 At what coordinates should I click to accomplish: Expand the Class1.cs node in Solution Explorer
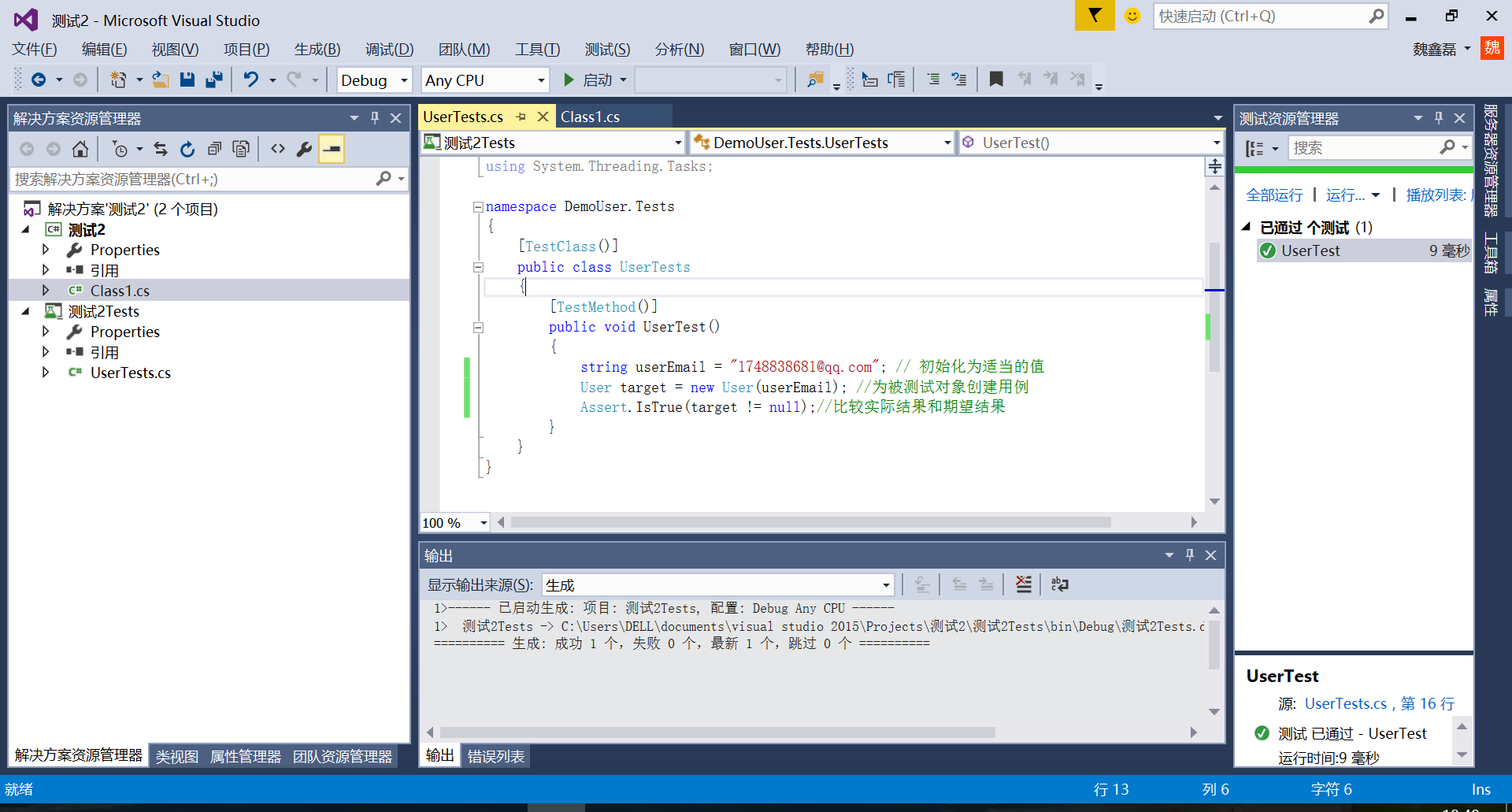(46, 291)
